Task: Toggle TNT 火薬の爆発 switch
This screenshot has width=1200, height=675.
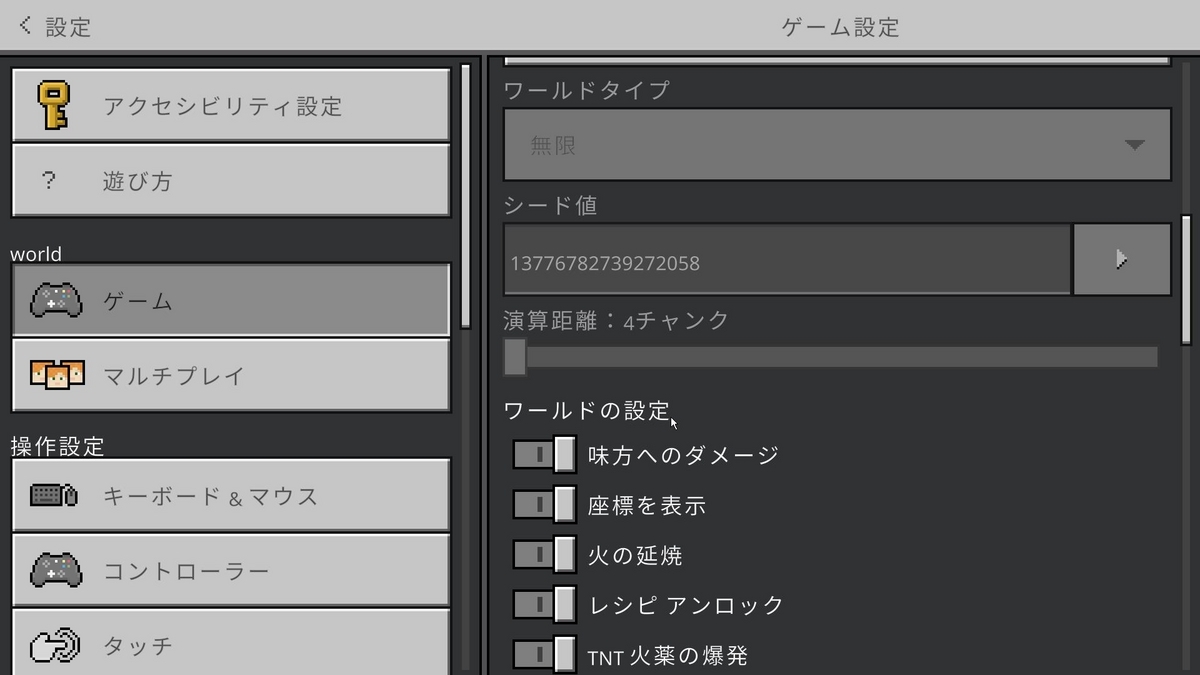Action: click(x=544, y=654)
